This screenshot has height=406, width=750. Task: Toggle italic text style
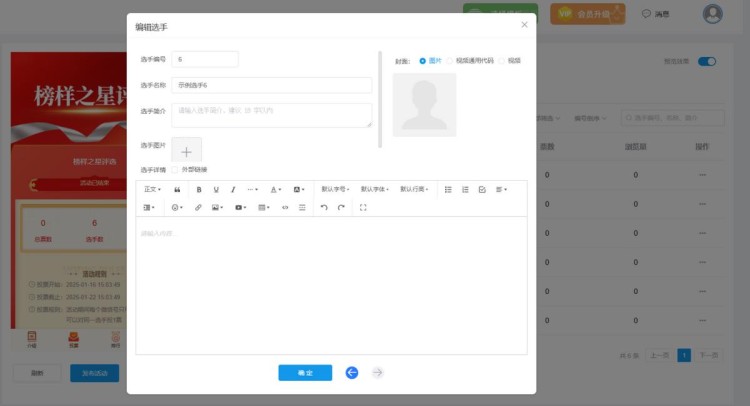(x=233, y=189)
